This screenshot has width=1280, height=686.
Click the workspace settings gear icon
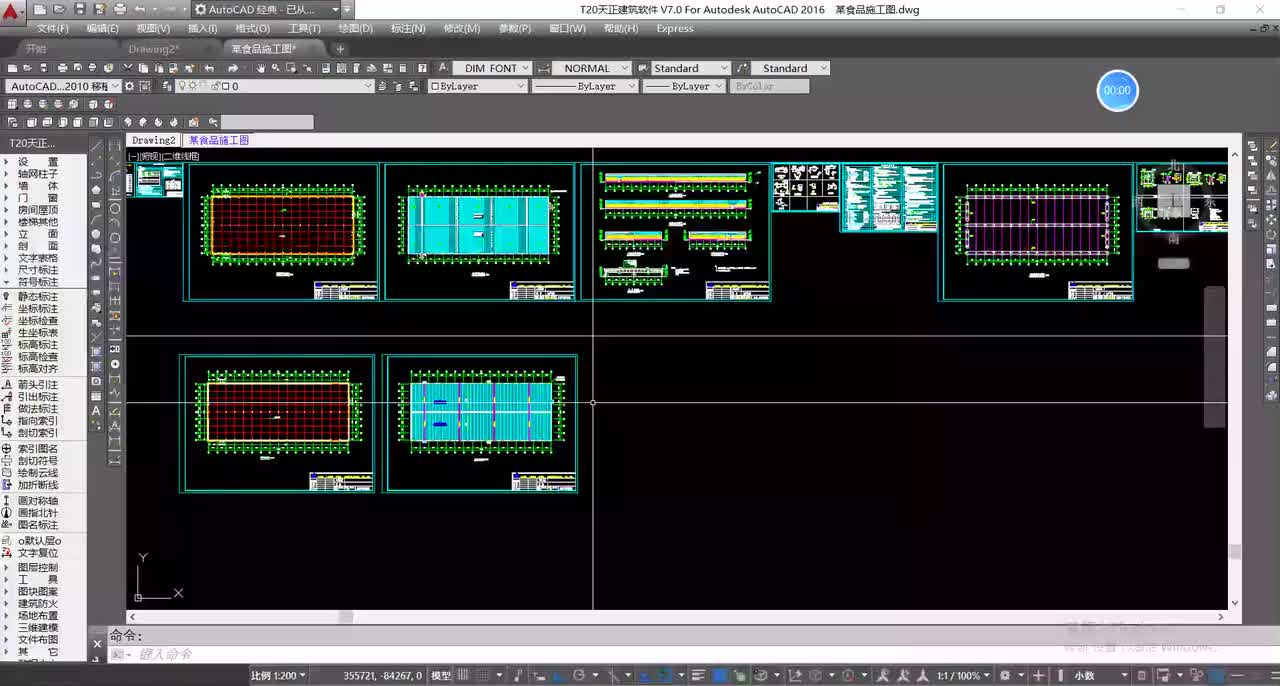tap(130, 86)
